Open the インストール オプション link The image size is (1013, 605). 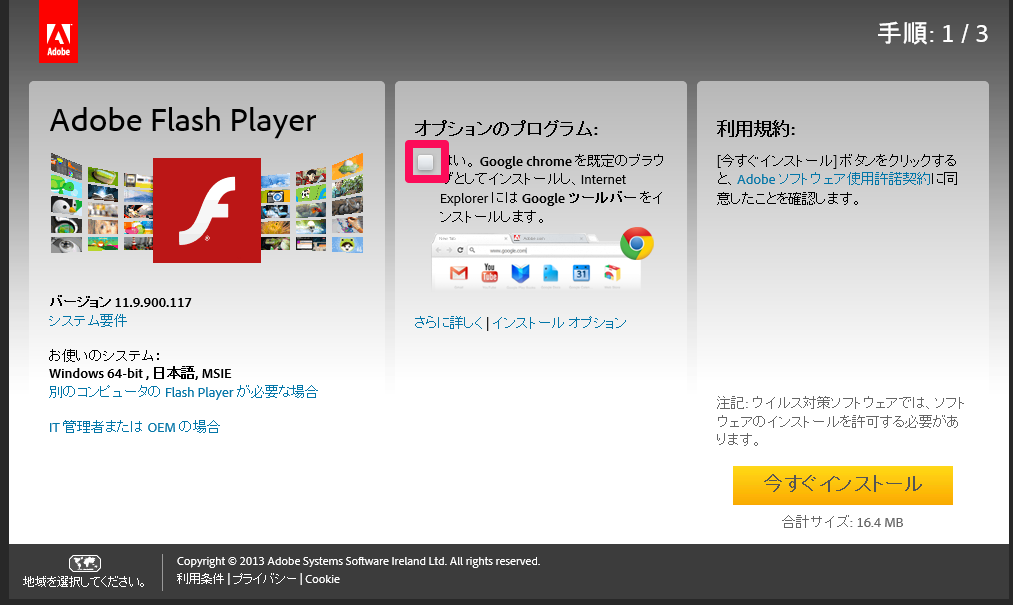[x=559, y=322]
